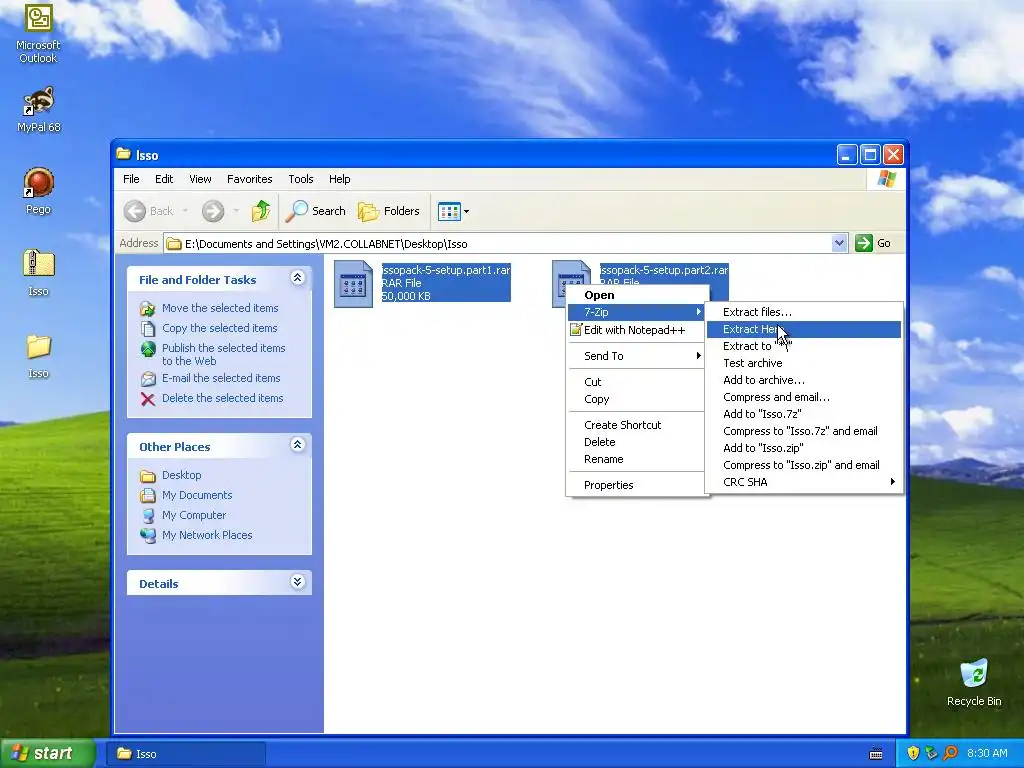
Task: Open Microsoft Outlook desktop icon
Action: [38, 33]
